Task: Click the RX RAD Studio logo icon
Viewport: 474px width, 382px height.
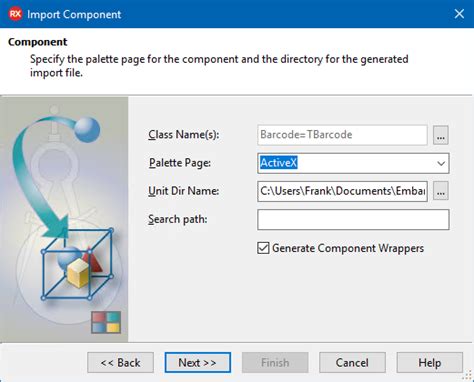Action: coord(15,14)
